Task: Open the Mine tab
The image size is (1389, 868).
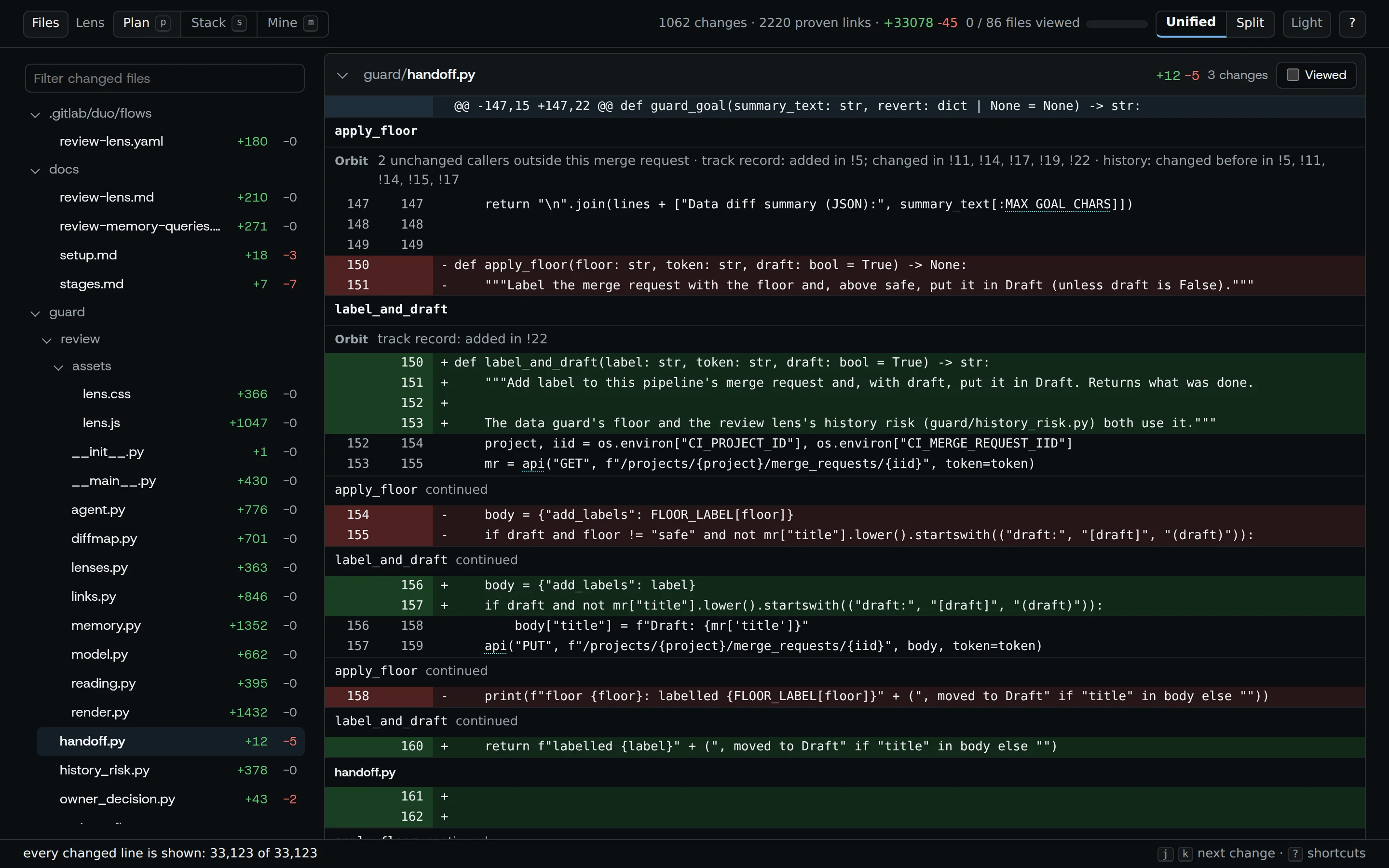Action: pos(292,23)
